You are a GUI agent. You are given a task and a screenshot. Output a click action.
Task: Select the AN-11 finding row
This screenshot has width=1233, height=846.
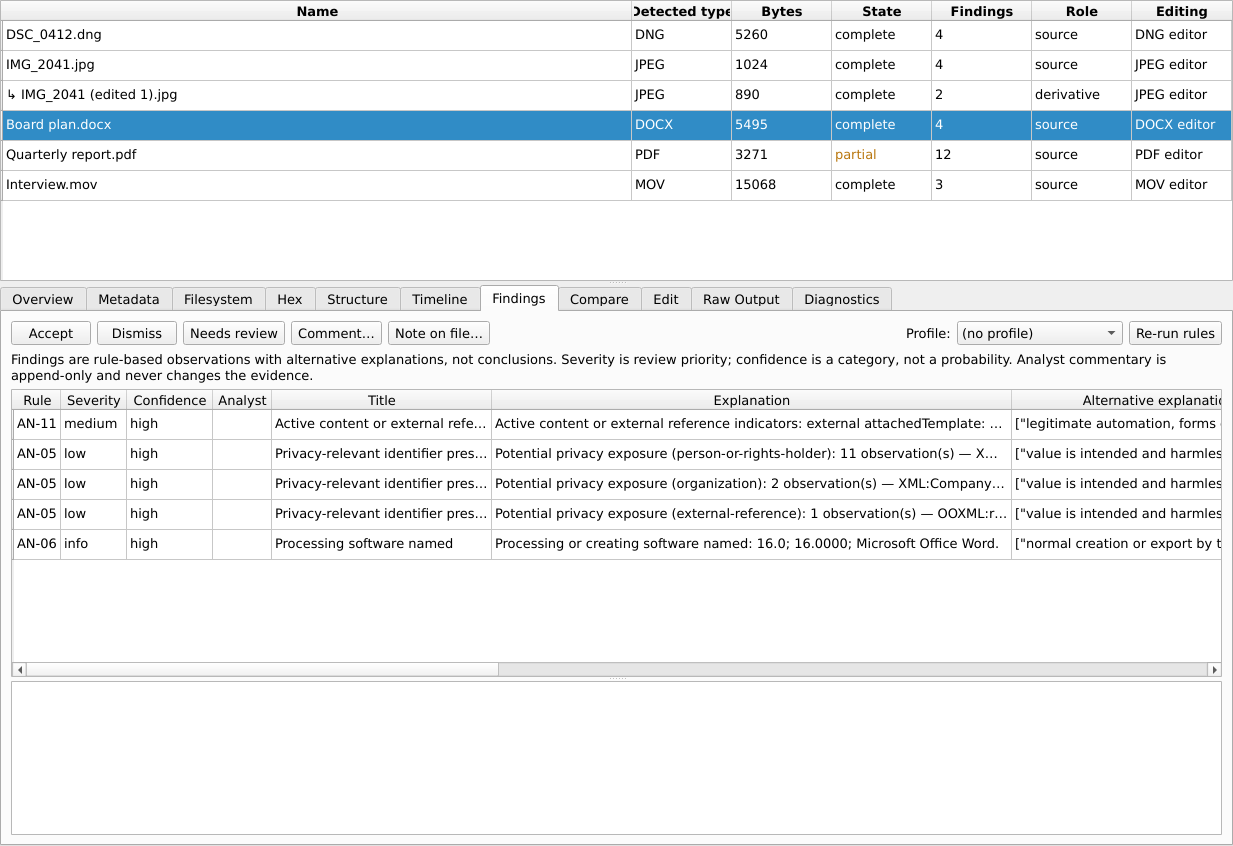tap(616, 424)
